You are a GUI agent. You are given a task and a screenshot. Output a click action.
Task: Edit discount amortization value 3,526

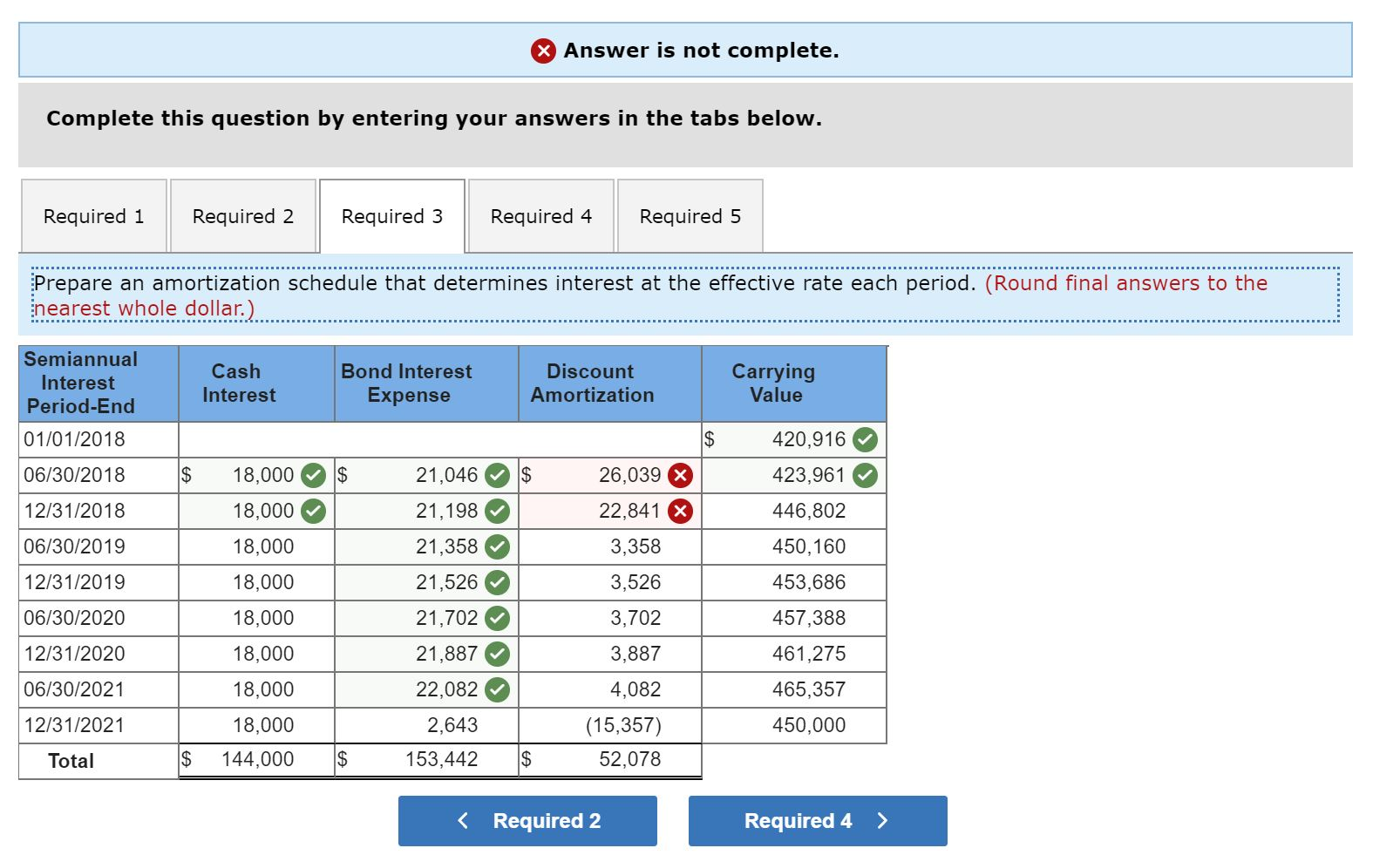[610, 582]
